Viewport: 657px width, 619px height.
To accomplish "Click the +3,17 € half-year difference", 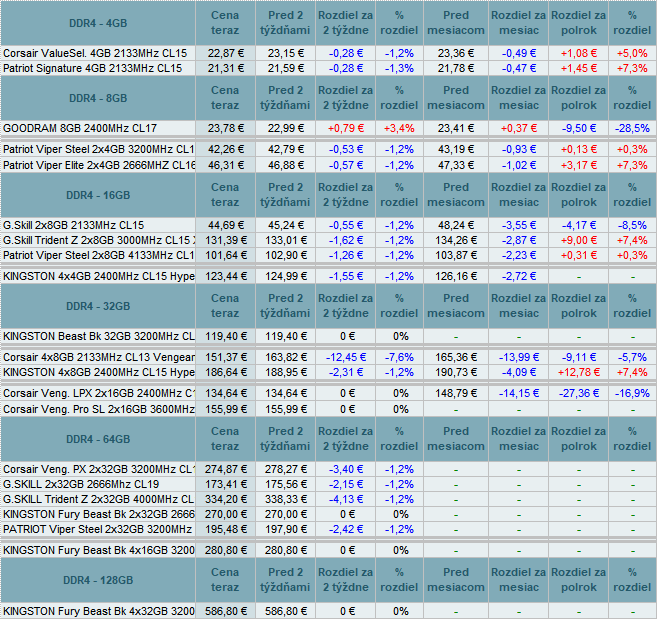I will coord(579,165).
